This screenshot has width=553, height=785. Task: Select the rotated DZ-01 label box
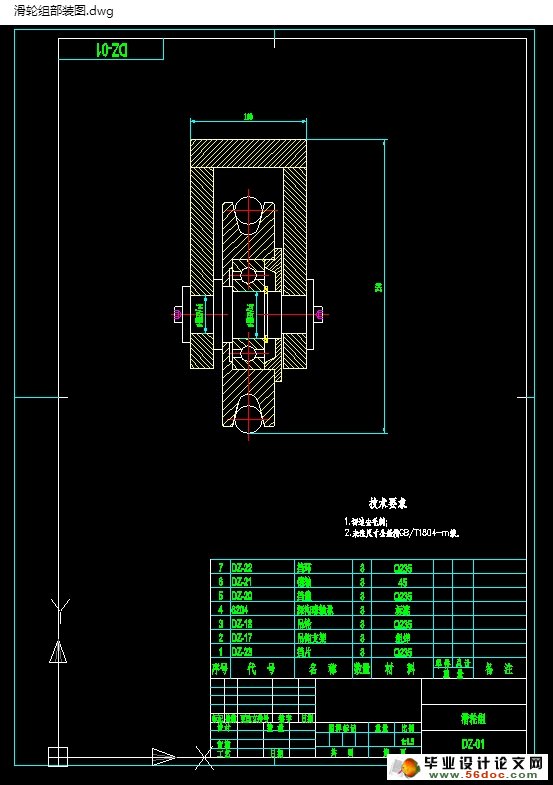[x=111, y=49]
